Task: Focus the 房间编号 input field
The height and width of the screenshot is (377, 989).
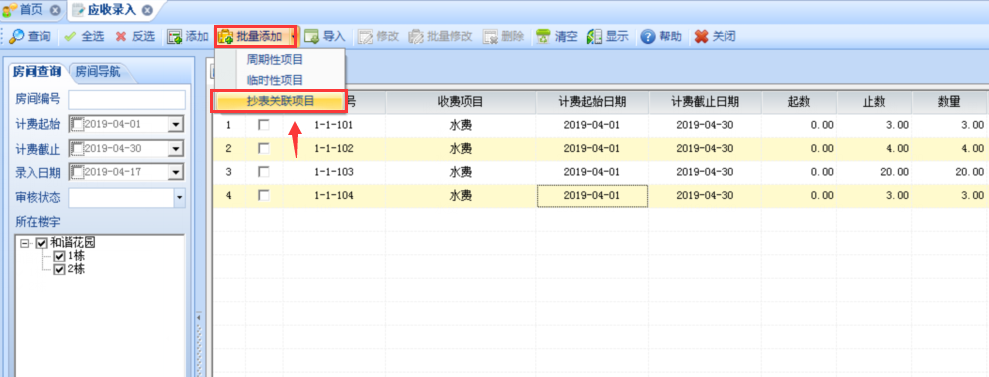Action: [x=127, y=100]
